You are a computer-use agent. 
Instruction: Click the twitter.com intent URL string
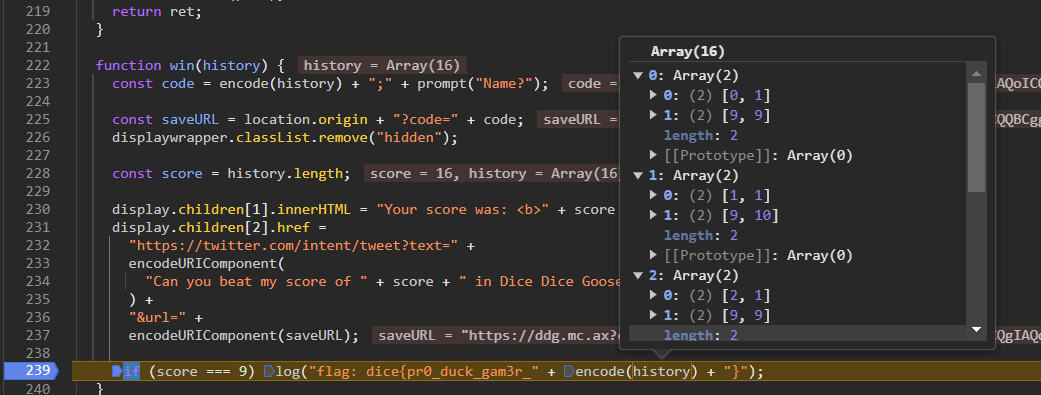pyautogui.click(x=294, y=245)
